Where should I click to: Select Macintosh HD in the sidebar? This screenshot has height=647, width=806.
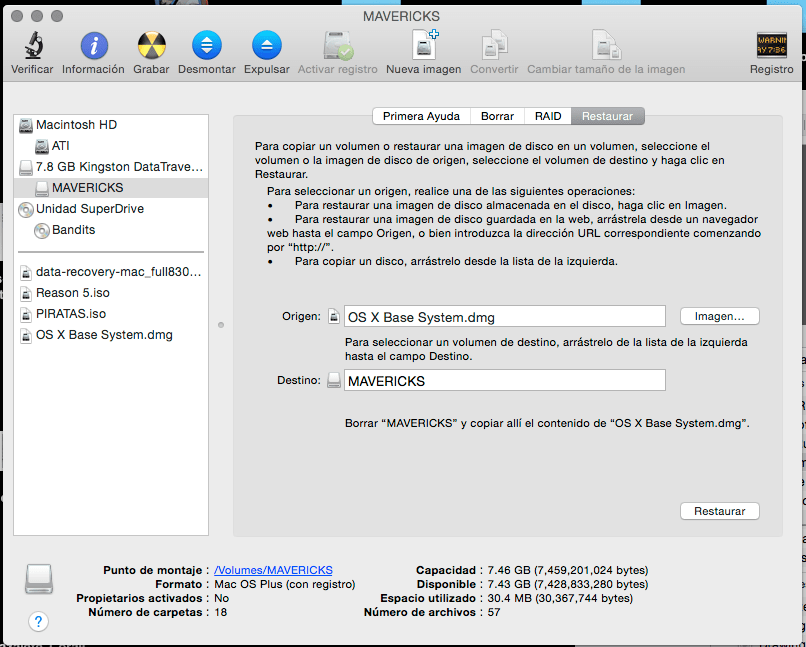click(76, 125)
